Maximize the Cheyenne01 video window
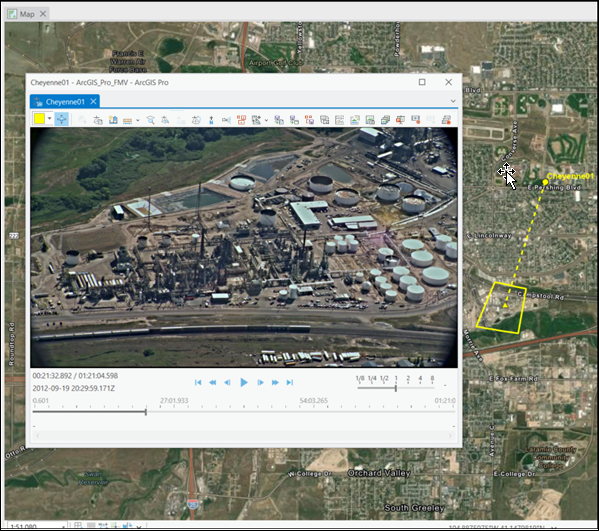 coord(422,82)
